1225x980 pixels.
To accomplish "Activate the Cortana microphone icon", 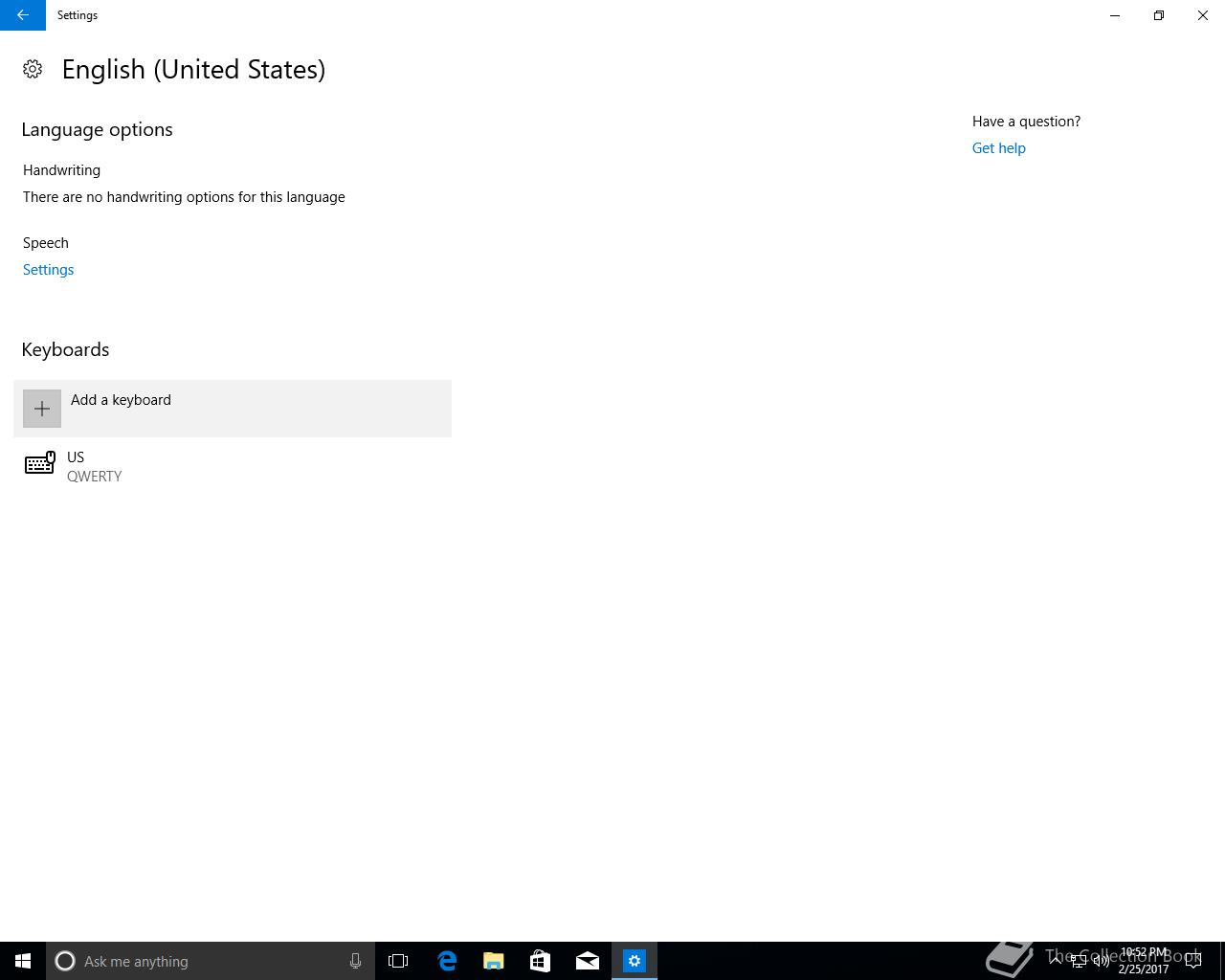I will (355, 961).
